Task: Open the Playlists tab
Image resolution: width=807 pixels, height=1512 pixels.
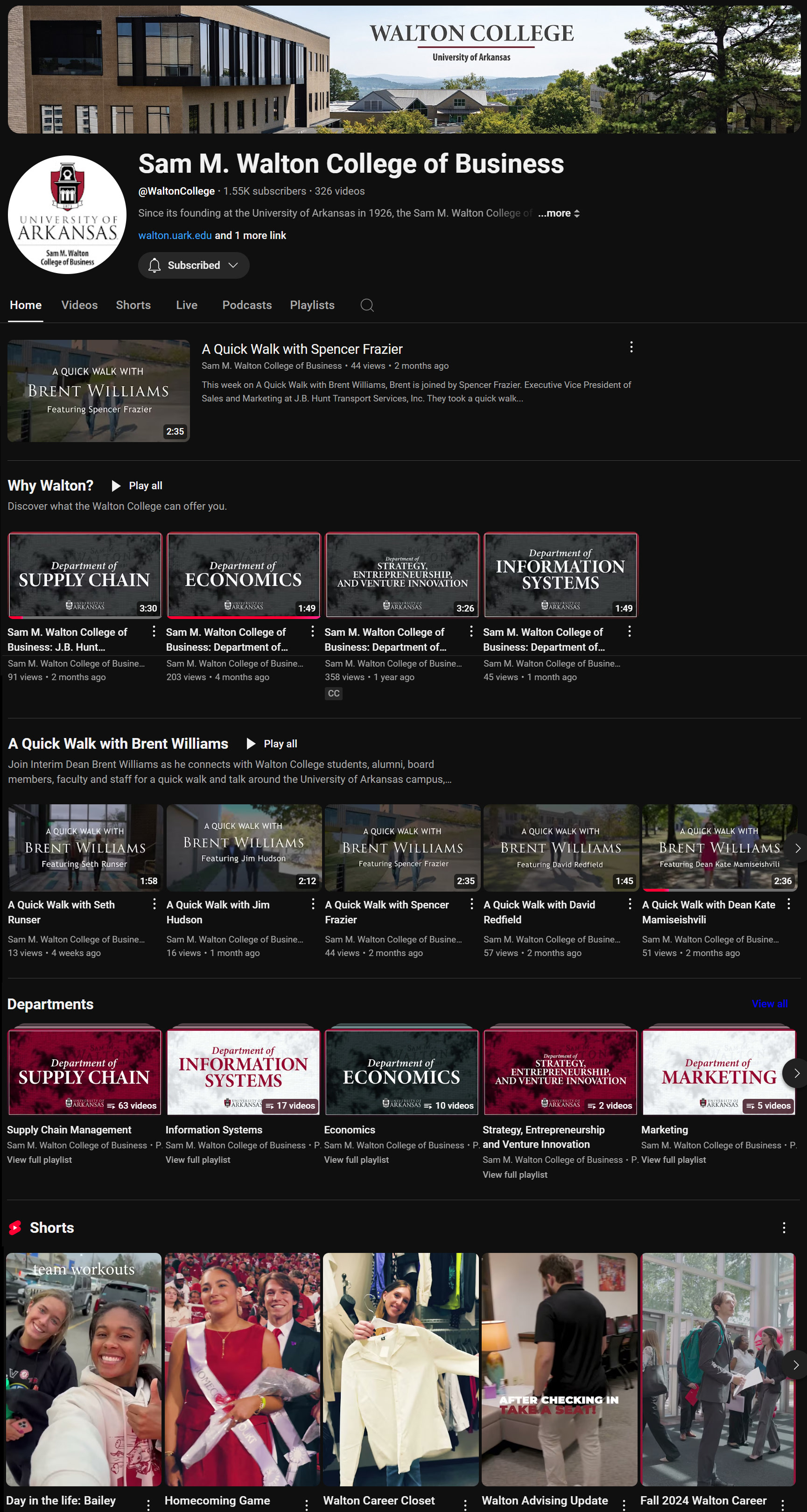Action: (x=312, y=305)
